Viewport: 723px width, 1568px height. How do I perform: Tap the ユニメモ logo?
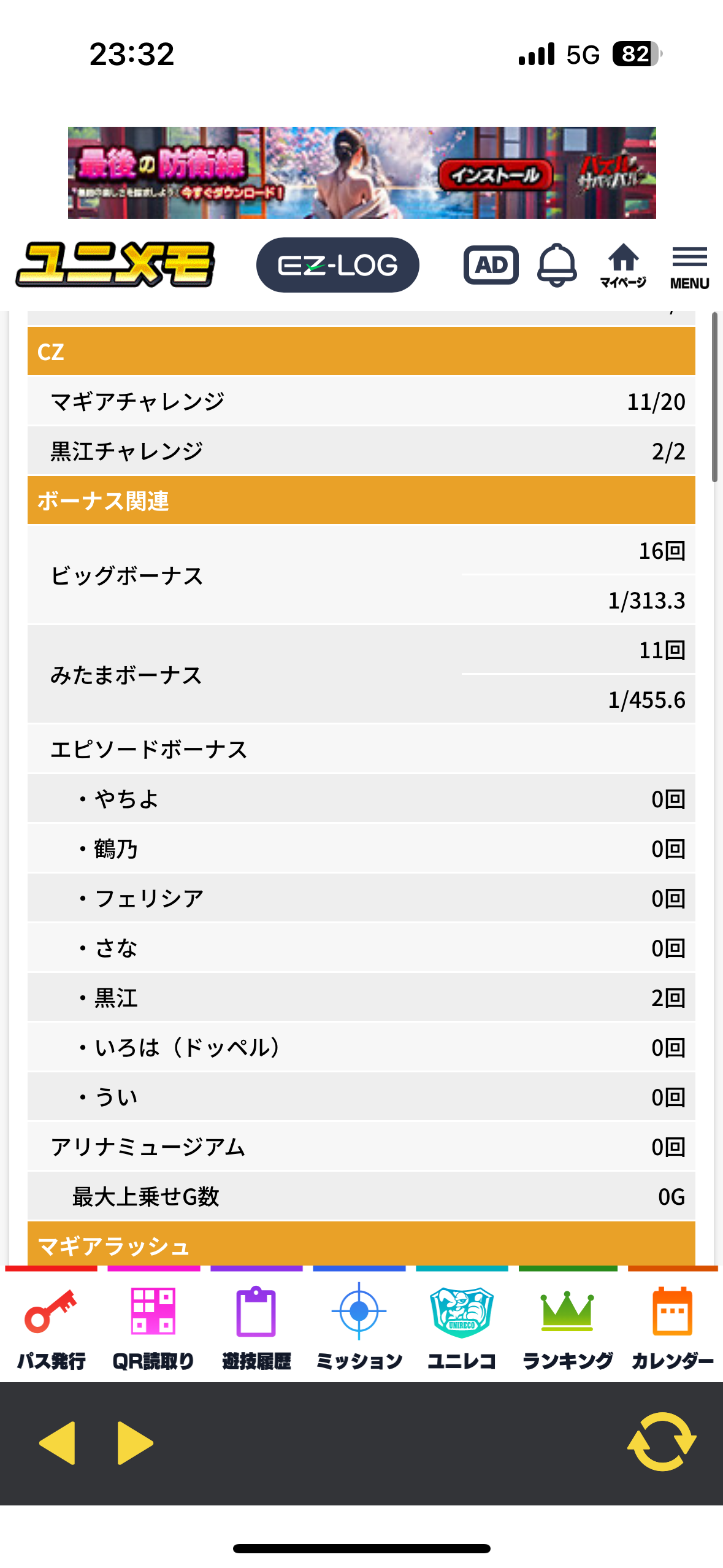tap(115, 265)
